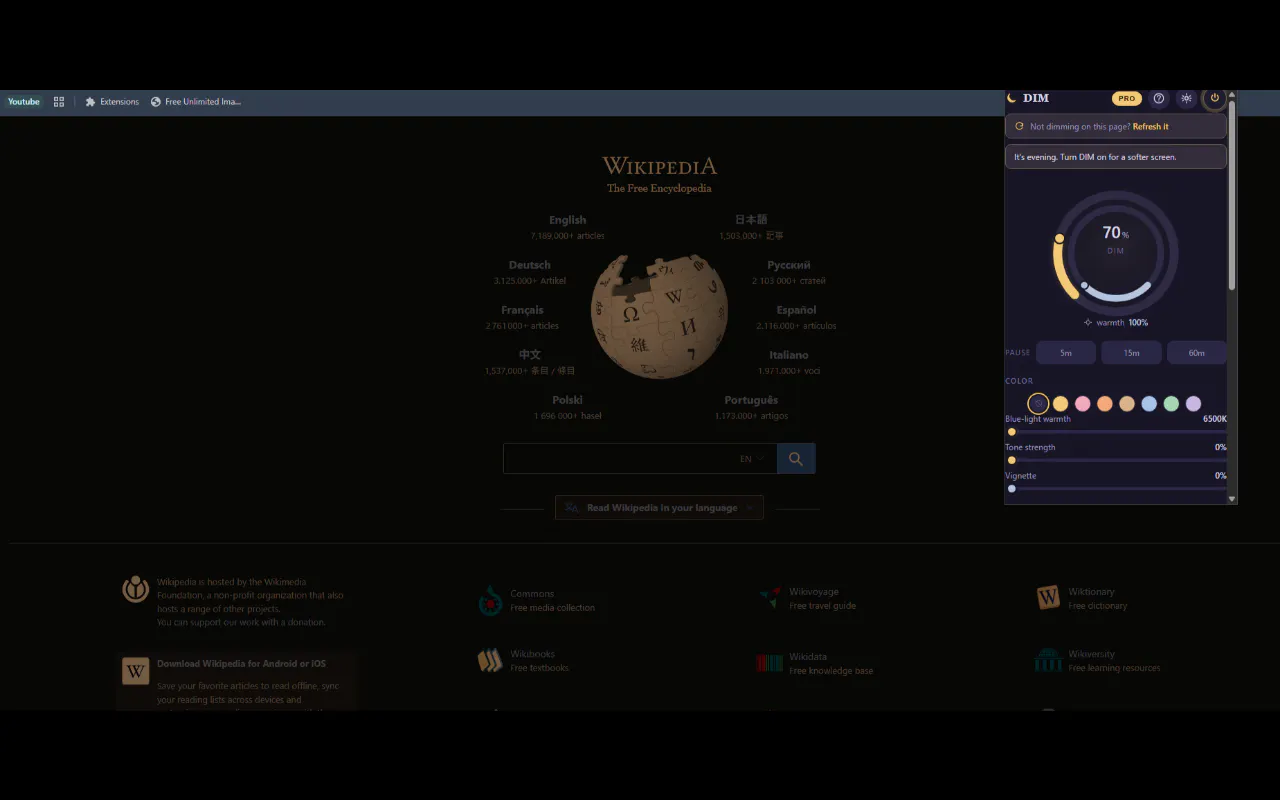Click the apps grid icon in bookmarks bar
The height and width of the screenshot is (800, 1280).
pyautogui.click(x=59, y=102)
